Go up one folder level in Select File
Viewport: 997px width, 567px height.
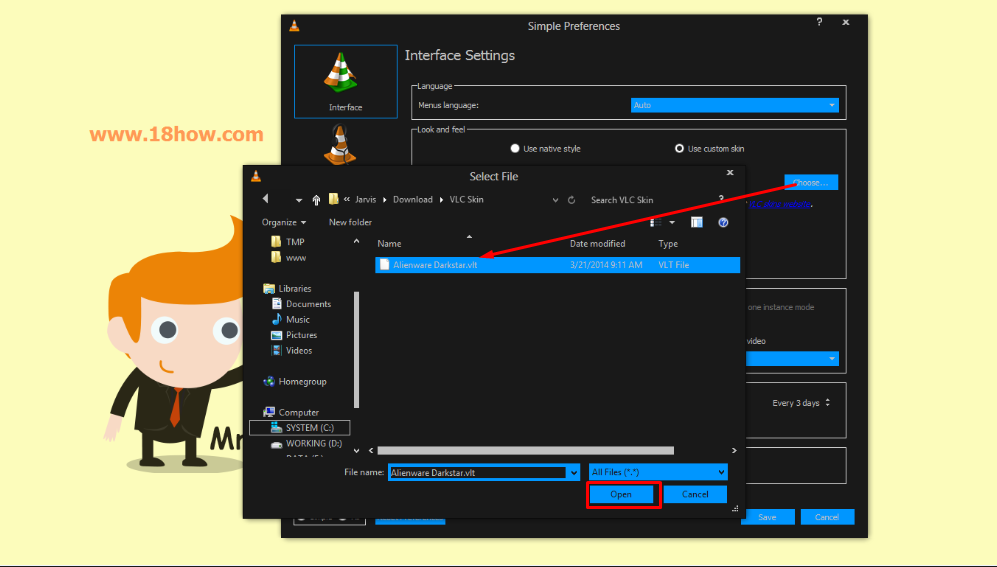[x=316, y=200]
